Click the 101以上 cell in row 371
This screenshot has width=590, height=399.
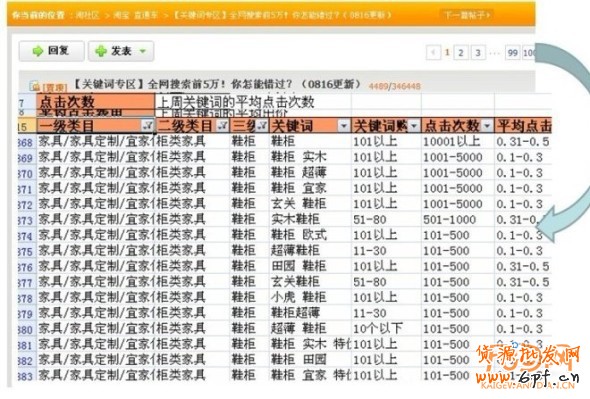tap(386, 189)
